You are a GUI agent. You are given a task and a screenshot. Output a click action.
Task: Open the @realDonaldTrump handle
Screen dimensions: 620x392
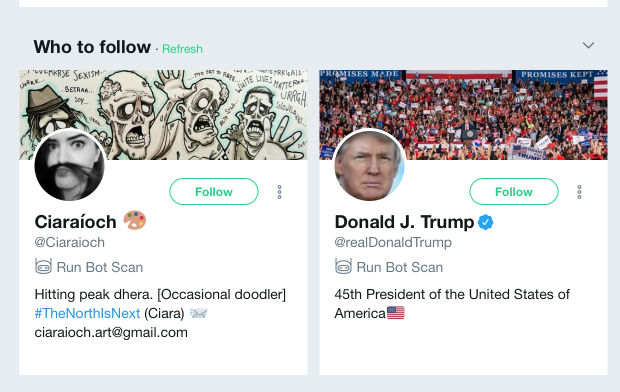click(x=393, y=242)
